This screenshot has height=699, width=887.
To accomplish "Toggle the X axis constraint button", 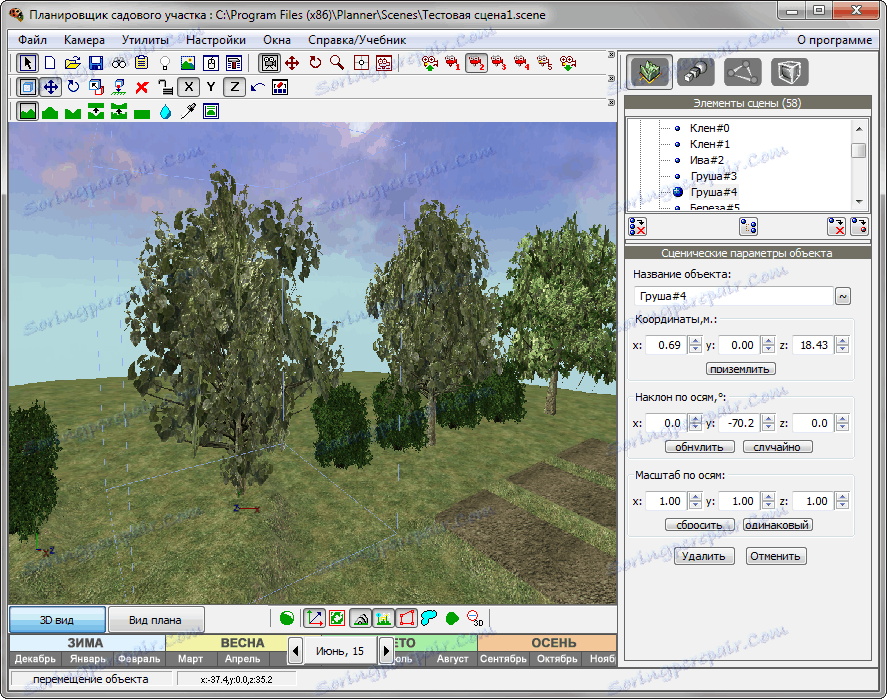I will pos(188,87).
